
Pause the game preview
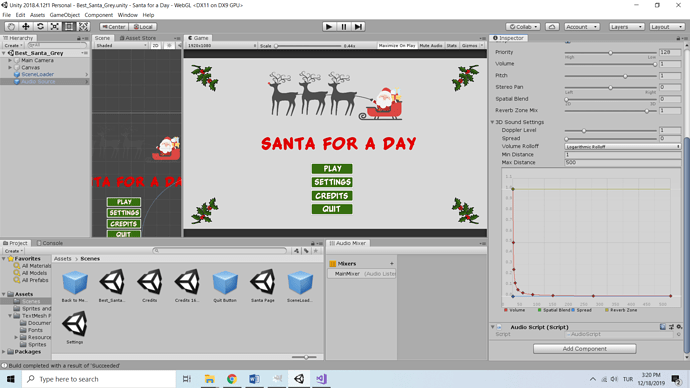[x=344, y=27]
